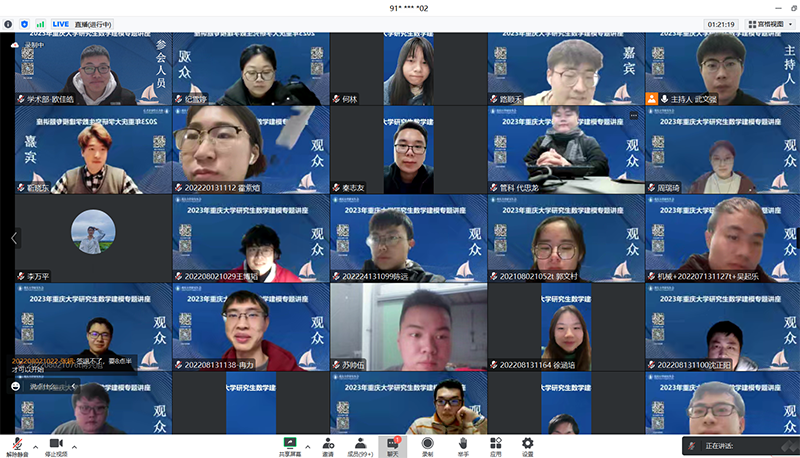Open the emoji picker in chat overlay

pos(16,386)
